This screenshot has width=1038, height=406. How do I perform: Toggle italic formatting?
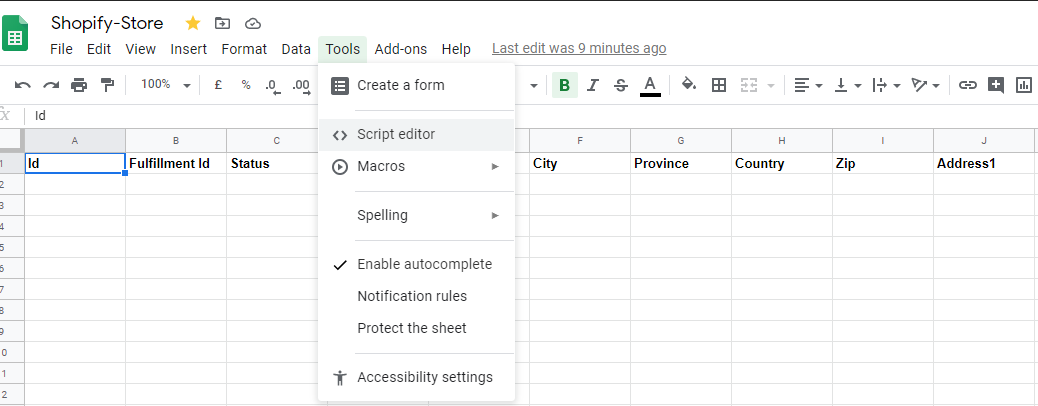[x=593, y=85]
